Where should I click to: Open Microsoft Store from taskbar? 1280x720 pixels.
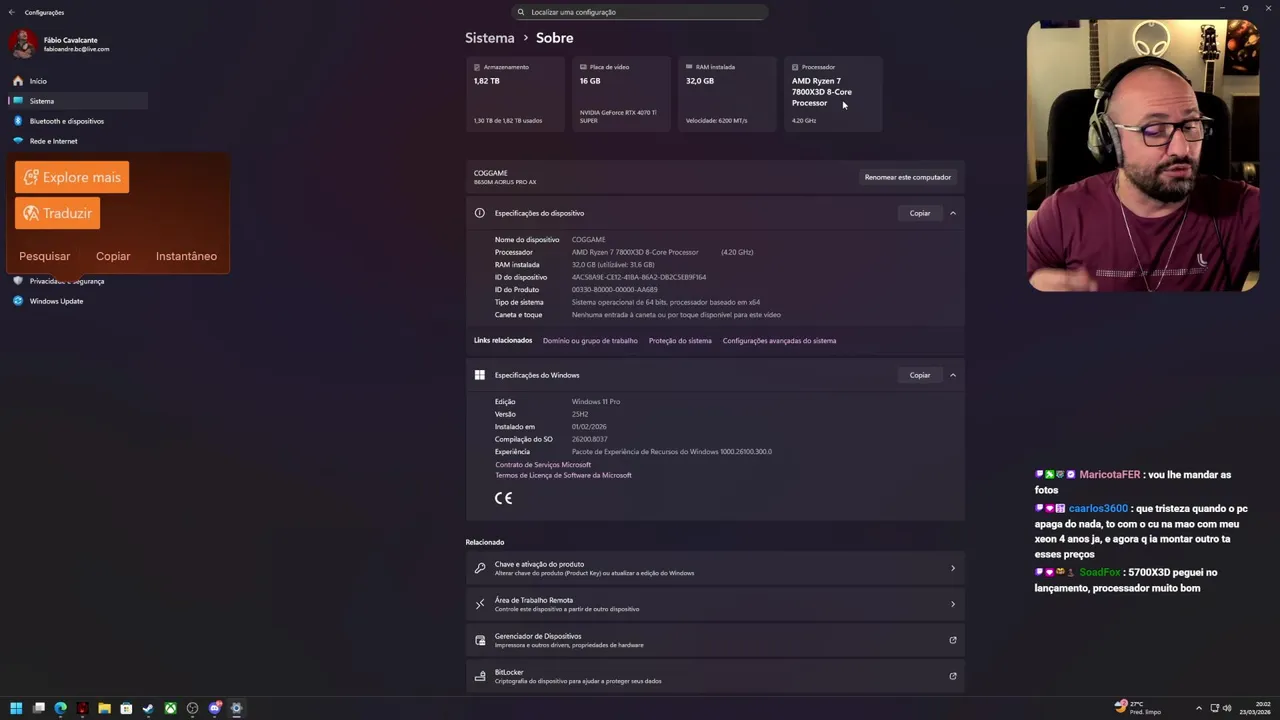click(126, 708)
